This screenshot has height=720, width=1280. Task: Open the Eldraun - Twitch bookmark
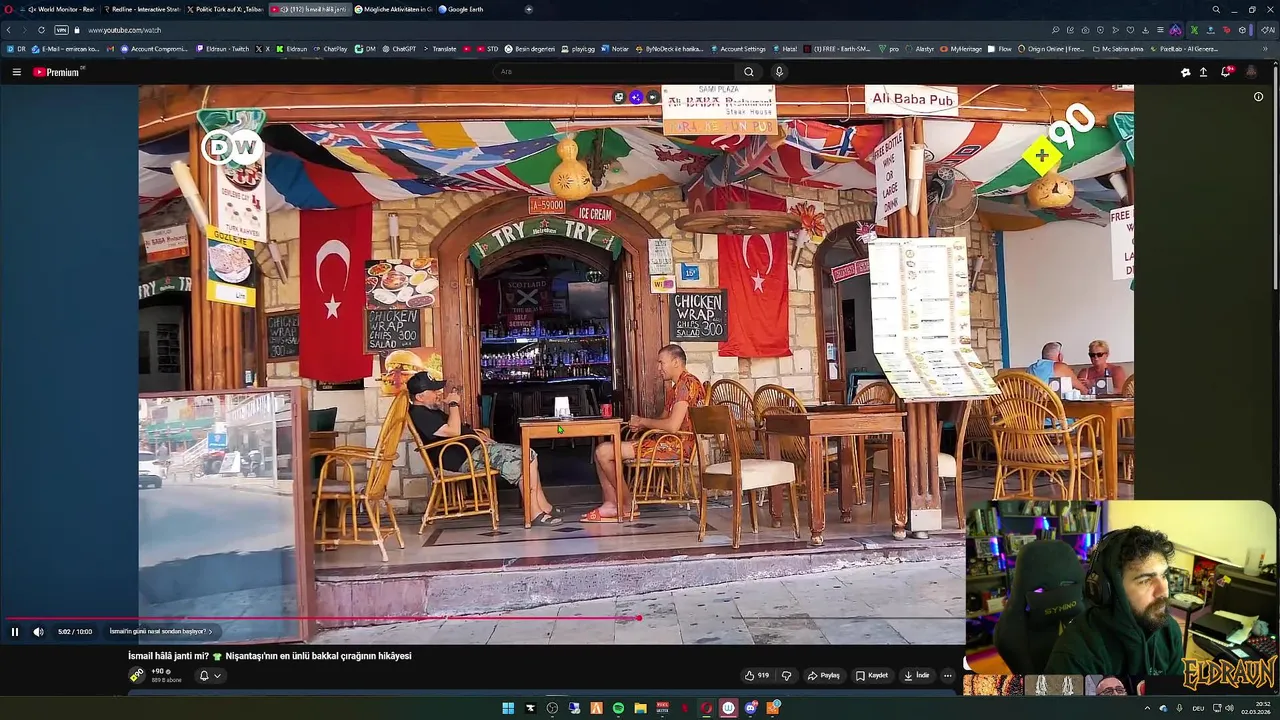pyautogui.click(x=222, y=49)
